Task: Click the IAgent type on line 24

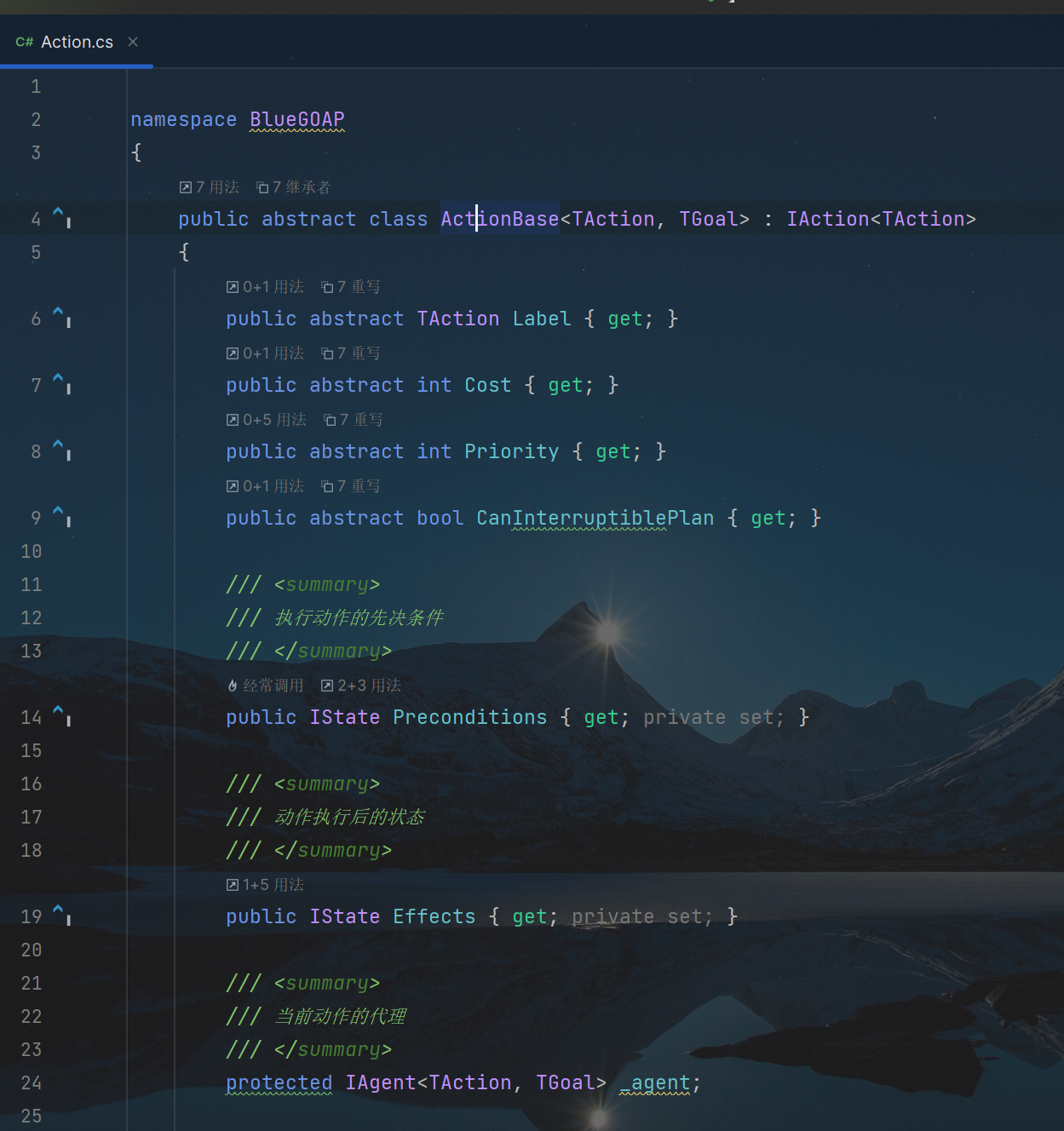Action: pos(381,1082)
